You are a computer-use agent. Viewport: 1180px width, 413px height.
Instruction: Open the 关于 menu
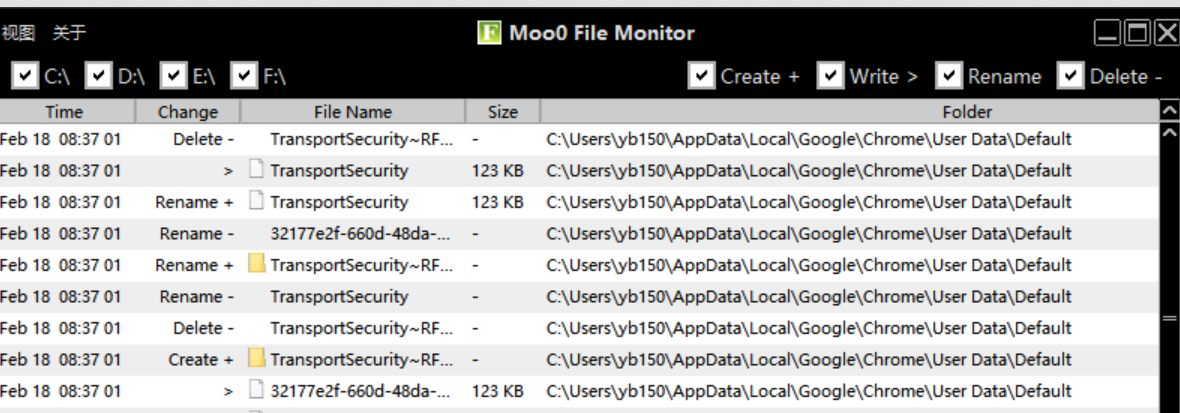click(x=69, y=33)
